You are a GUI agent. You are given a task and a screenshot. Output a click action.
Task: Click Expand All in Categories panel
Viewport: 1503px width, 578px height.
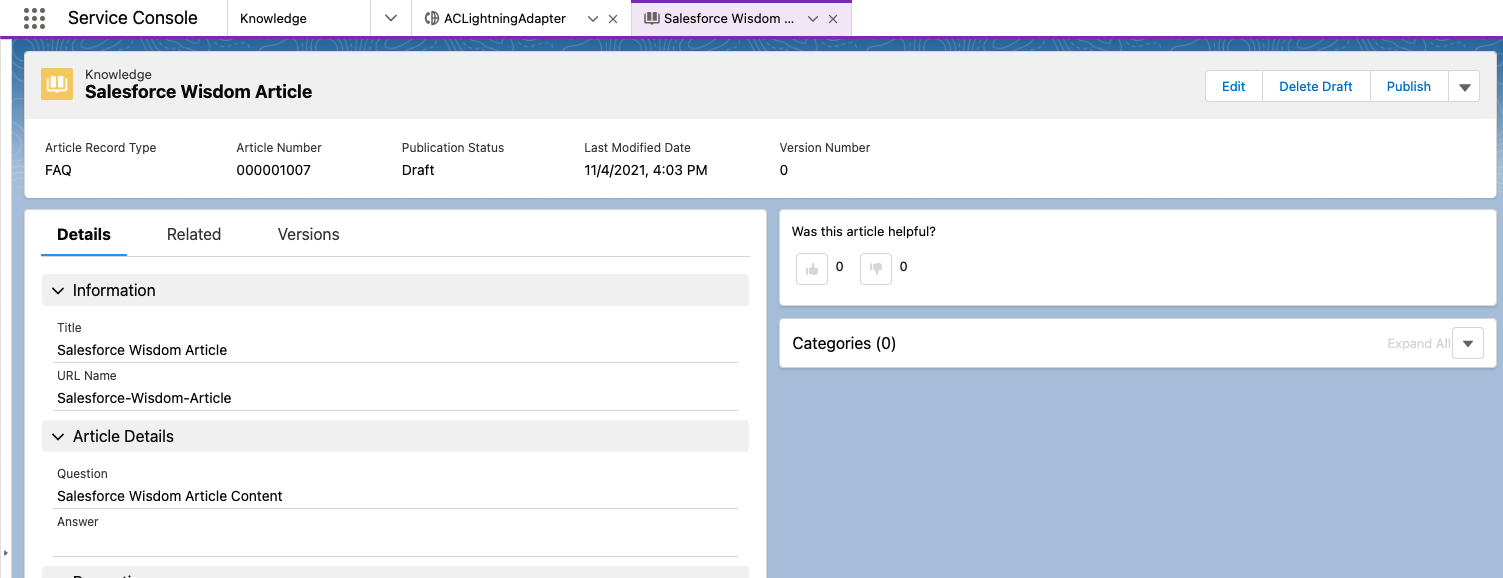click(1418, 343)
